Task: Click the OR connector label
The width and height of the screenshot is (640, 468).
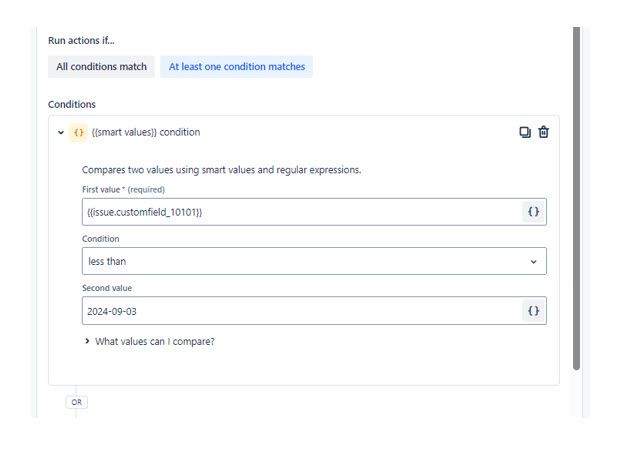Action: pyautogui.click(x=77, y=402)
